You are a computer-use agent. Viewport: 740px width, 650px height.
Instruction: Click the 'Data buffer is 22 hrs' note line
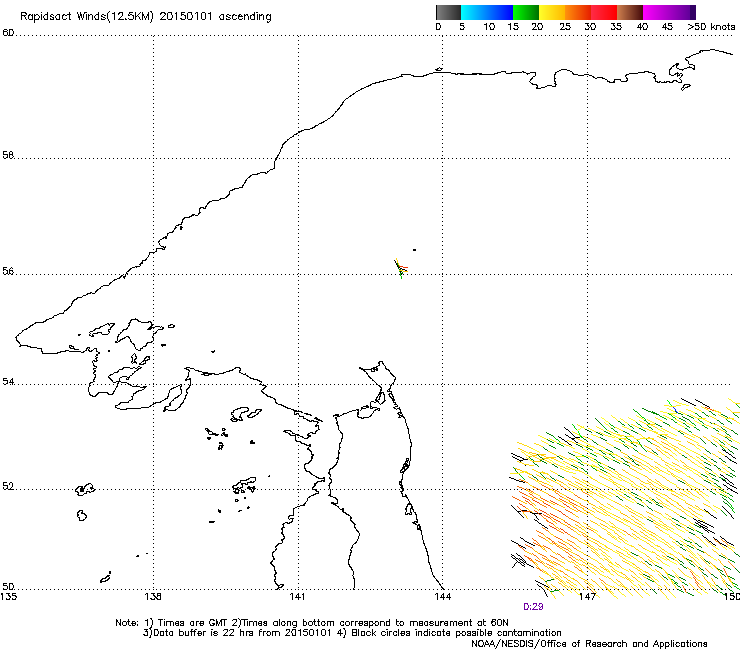point(352,633)
